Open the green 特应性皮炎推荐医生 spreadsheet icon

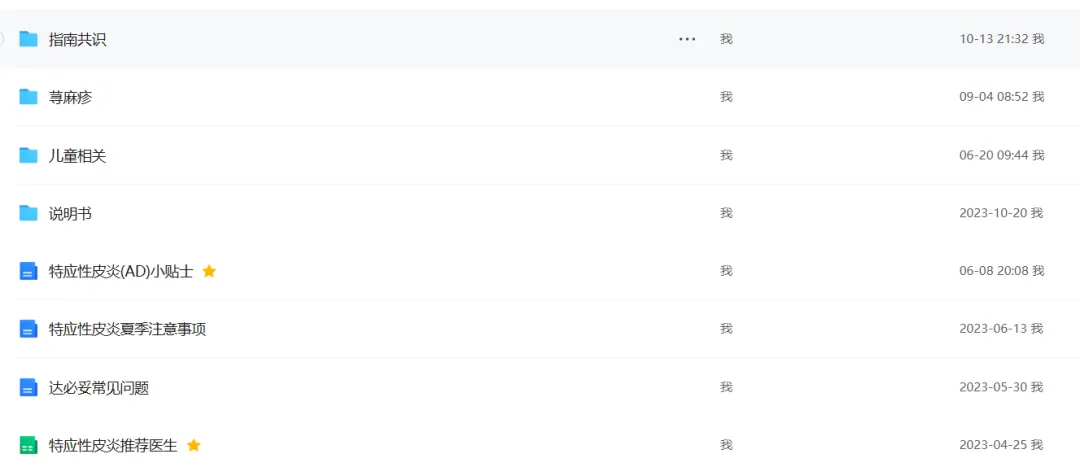tap(28, 446)
